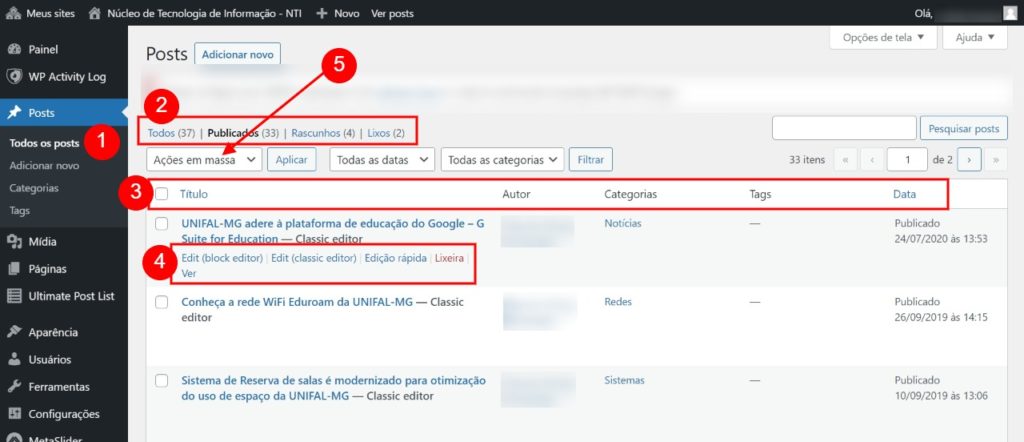
Task: Click the user avatar in the top bar
Action: [1010, 13]
